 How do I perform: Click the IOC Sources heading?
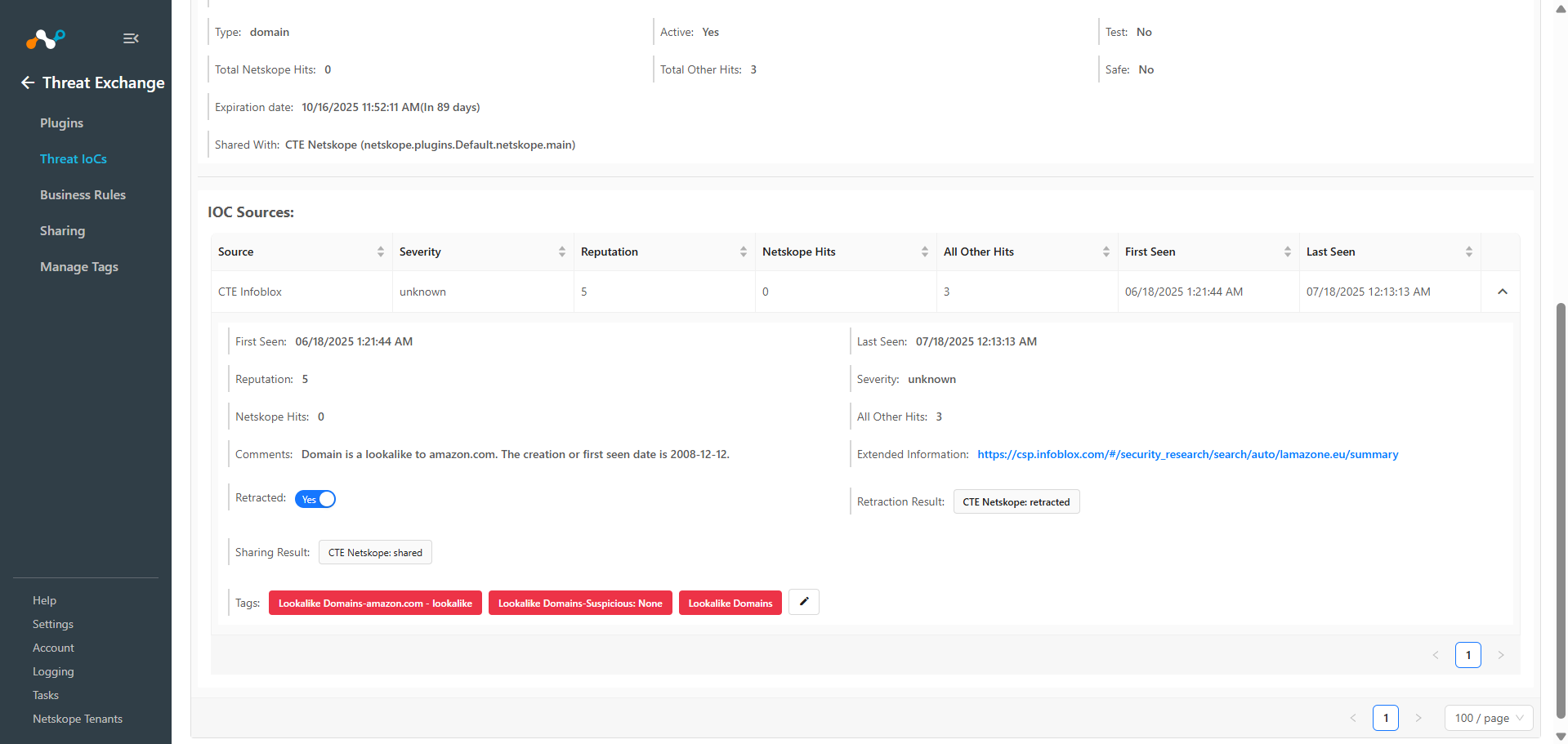pos(251,212)
